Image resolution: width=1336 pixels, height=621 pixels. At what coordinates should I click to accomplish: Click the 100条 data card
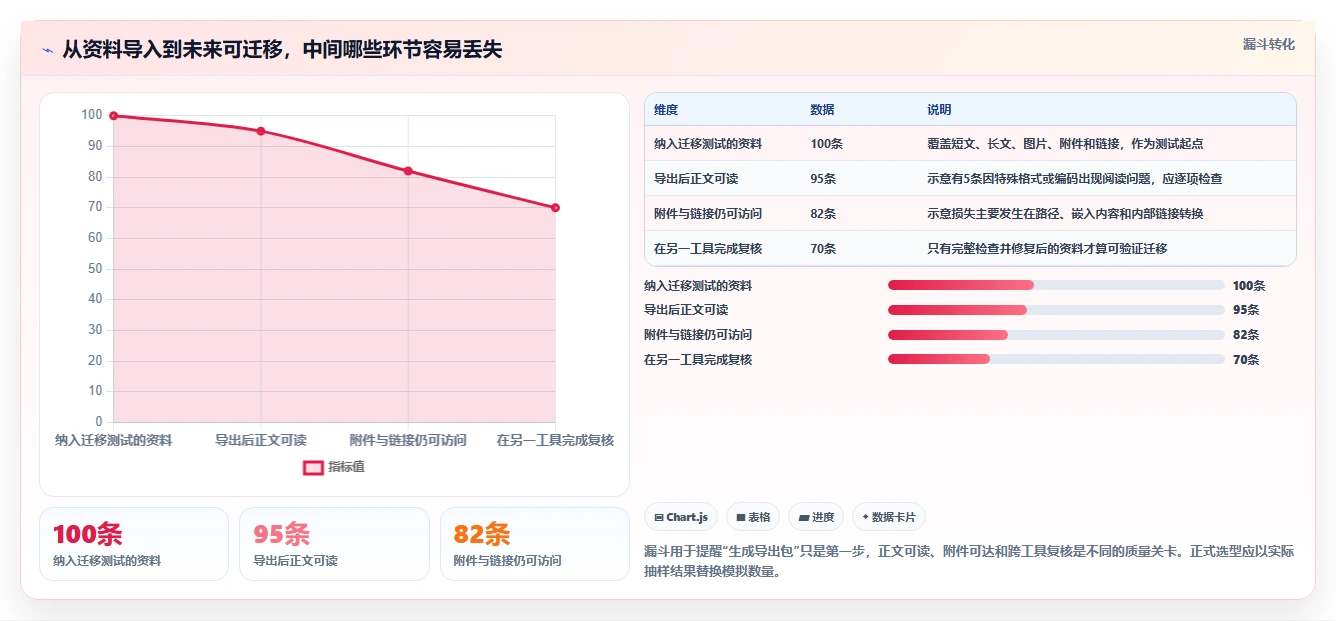(x=134, y=544)
